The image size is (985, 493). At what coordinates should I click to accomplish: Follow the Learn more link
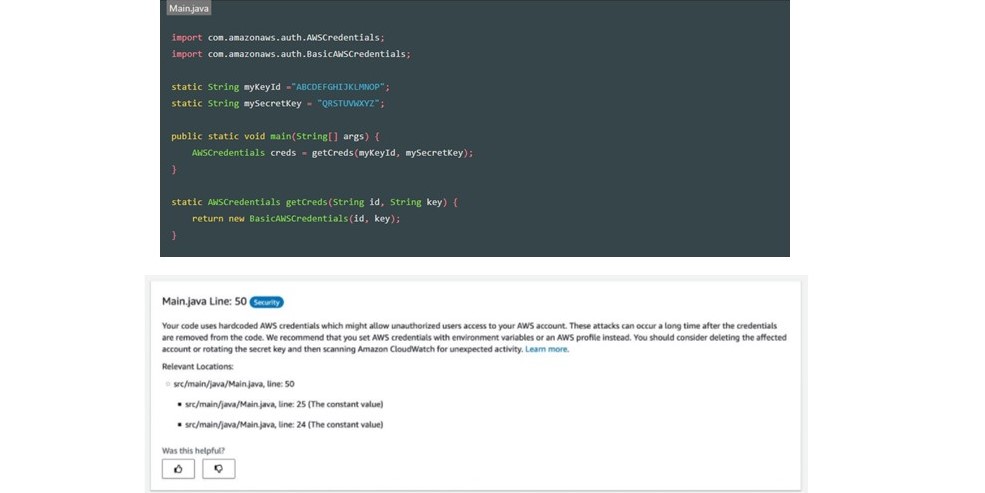547,349
